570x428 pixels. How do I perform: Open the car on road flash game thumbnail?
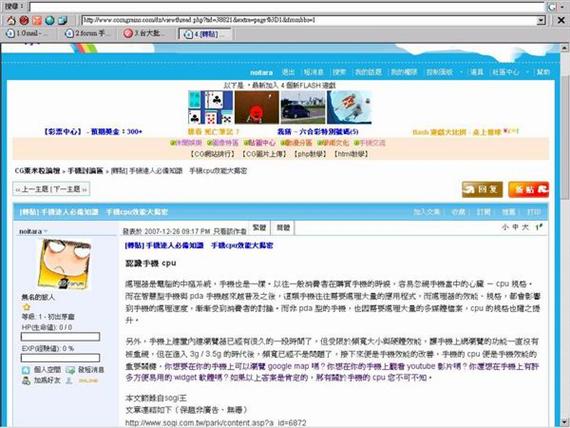pyautogui.click(x=303, y=107)
